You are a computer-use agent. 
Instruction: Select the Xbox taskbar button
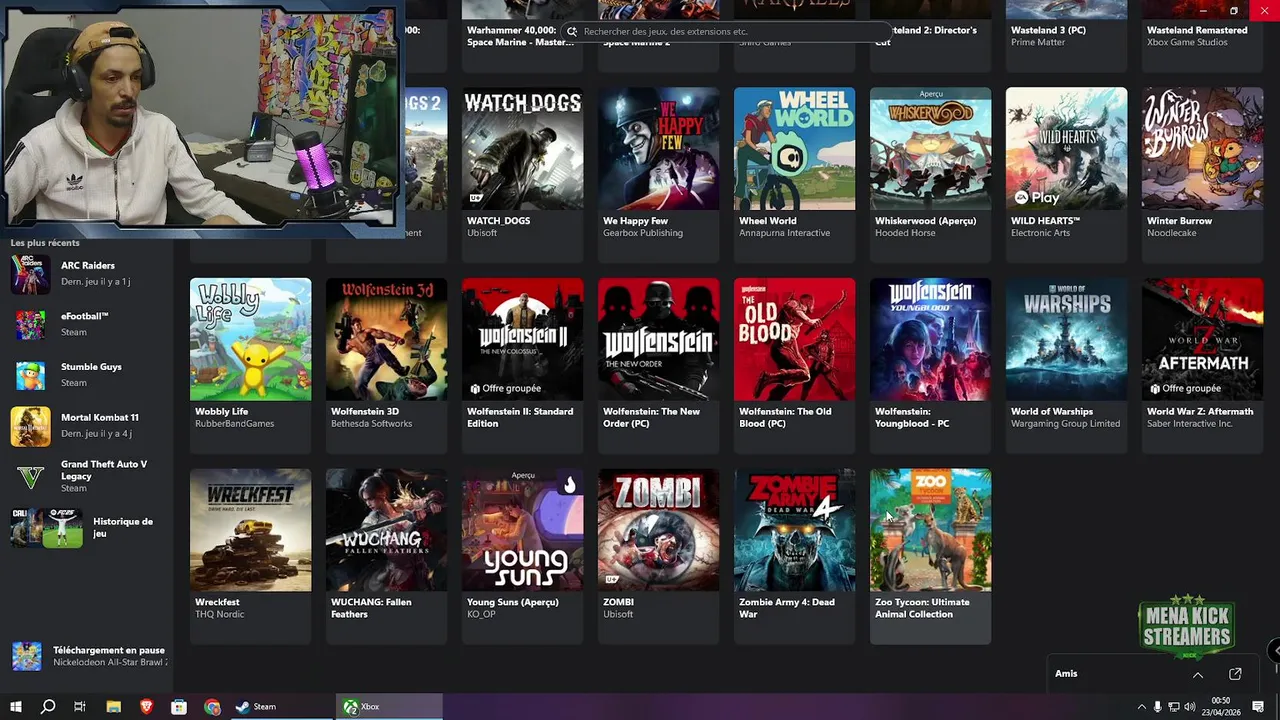tap(389, 707)
